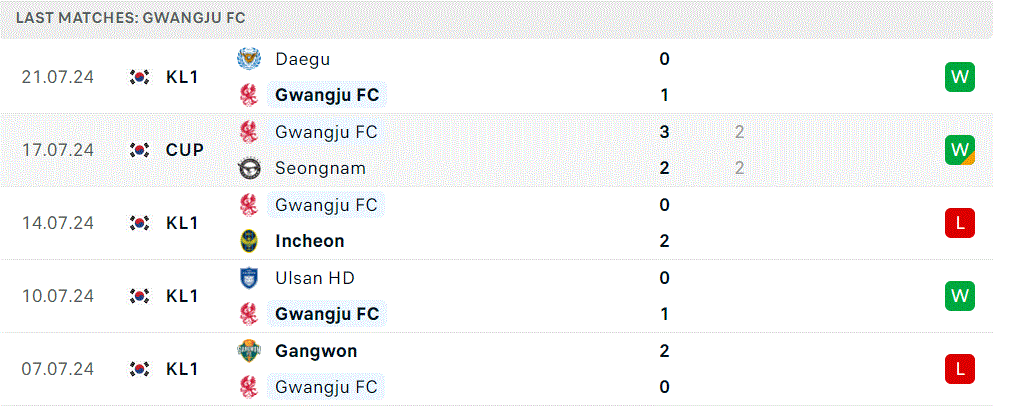The height and width of the screenshot is (409, 1011).
Task: Open Seongnam team name link
Action: [320, 168]
